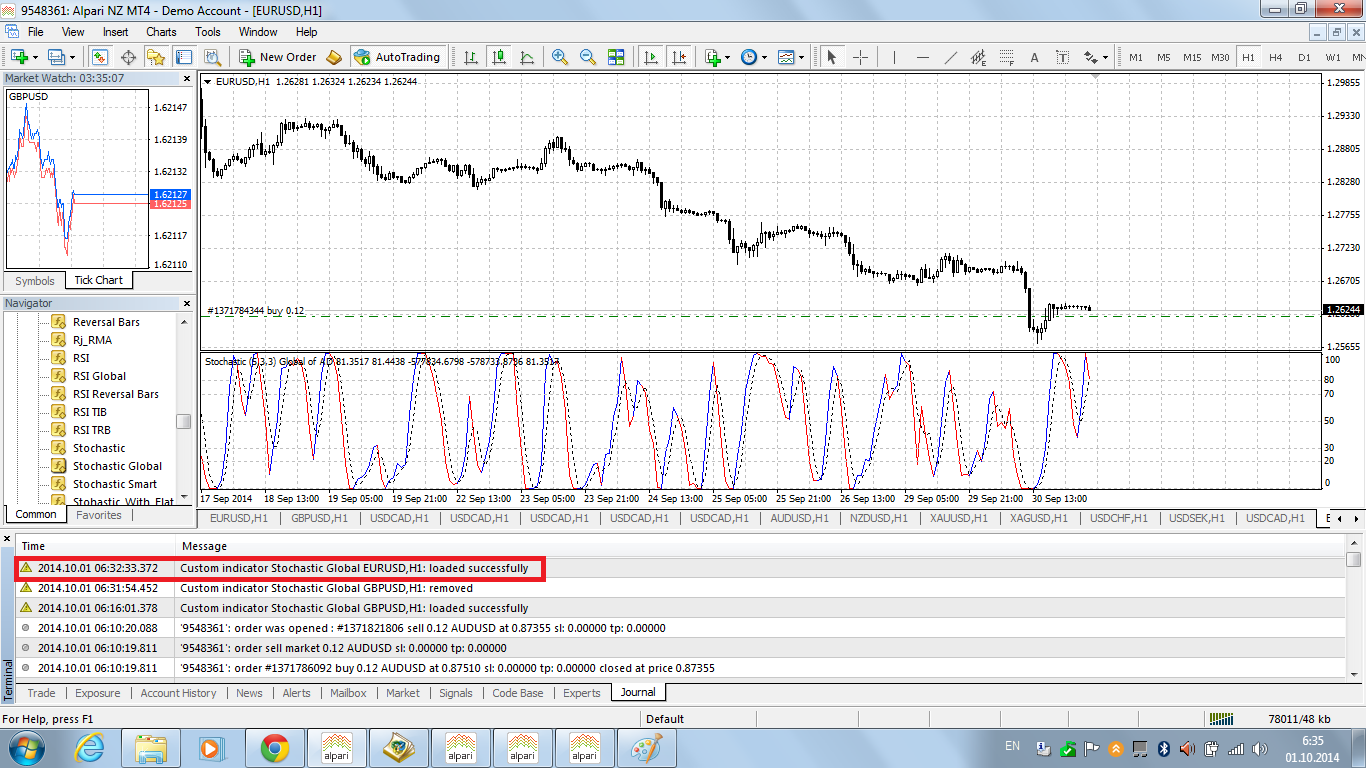Switch to the Experts tab in Terminal

(581, 693)
